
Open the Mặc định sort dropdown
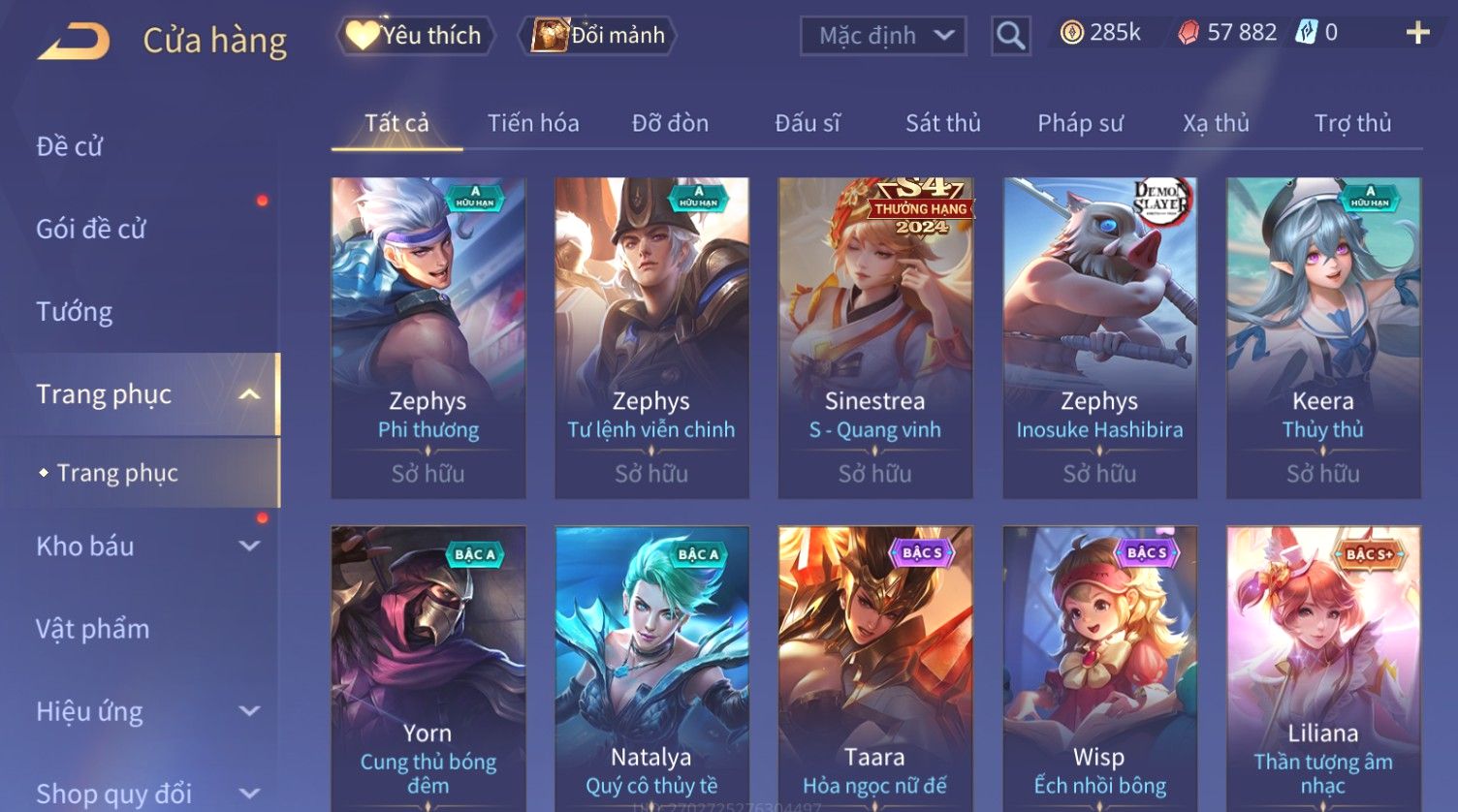click(883, 36)
